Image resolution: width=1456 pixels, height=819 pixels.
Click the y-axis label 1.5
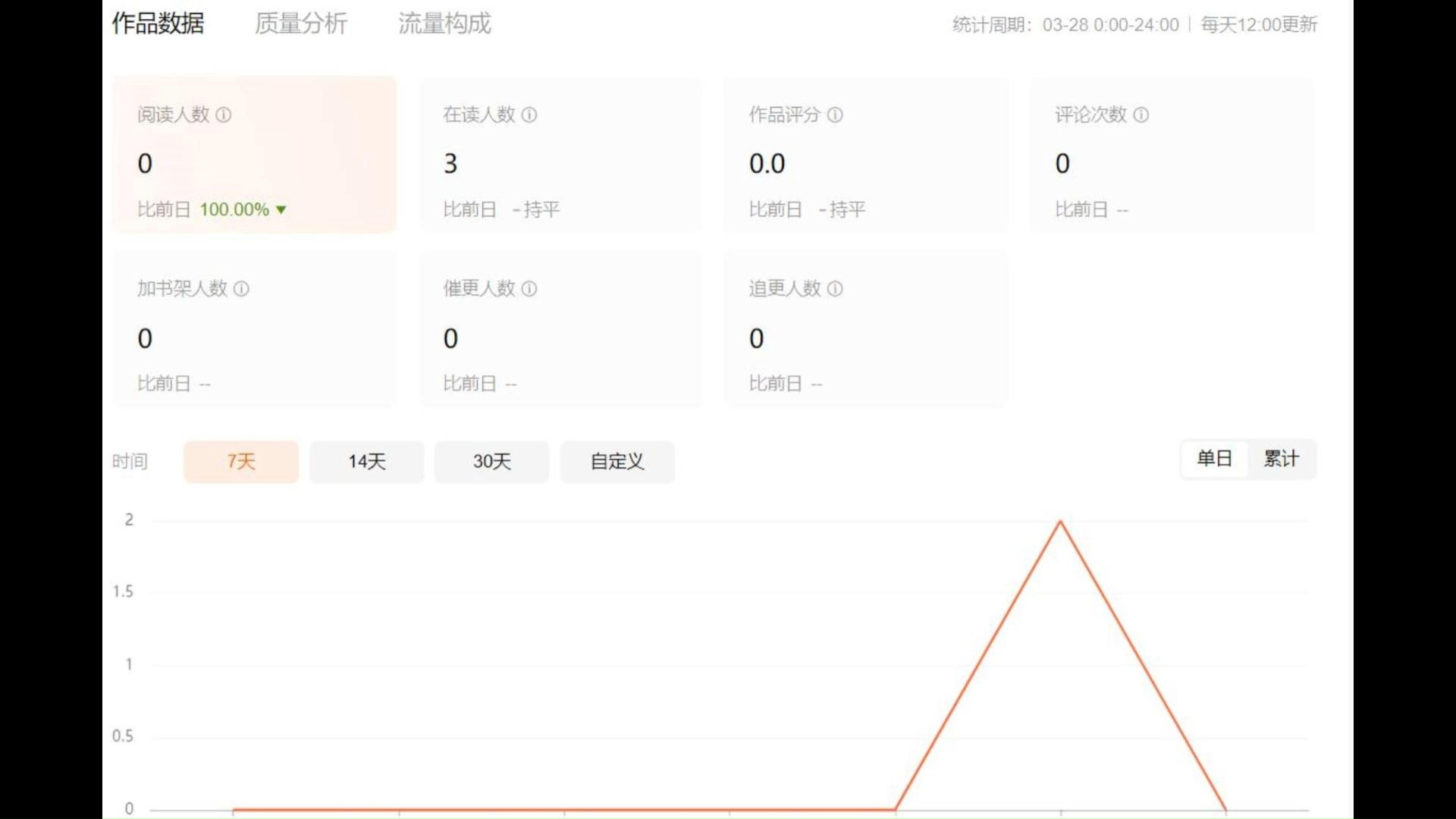(x=123, y=591)
